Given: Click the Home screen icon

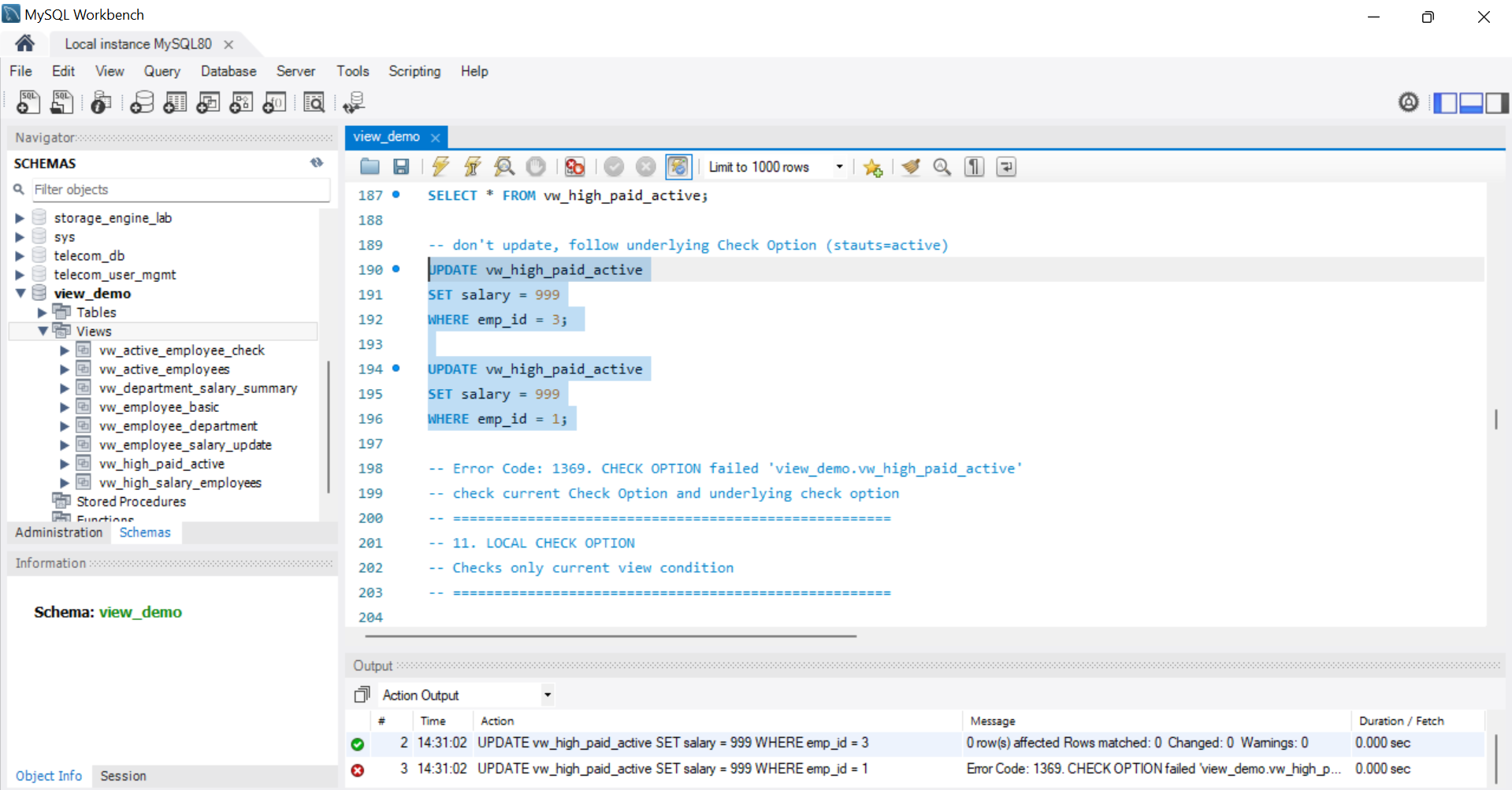Looking at the screenshot, I should point(24,43).
